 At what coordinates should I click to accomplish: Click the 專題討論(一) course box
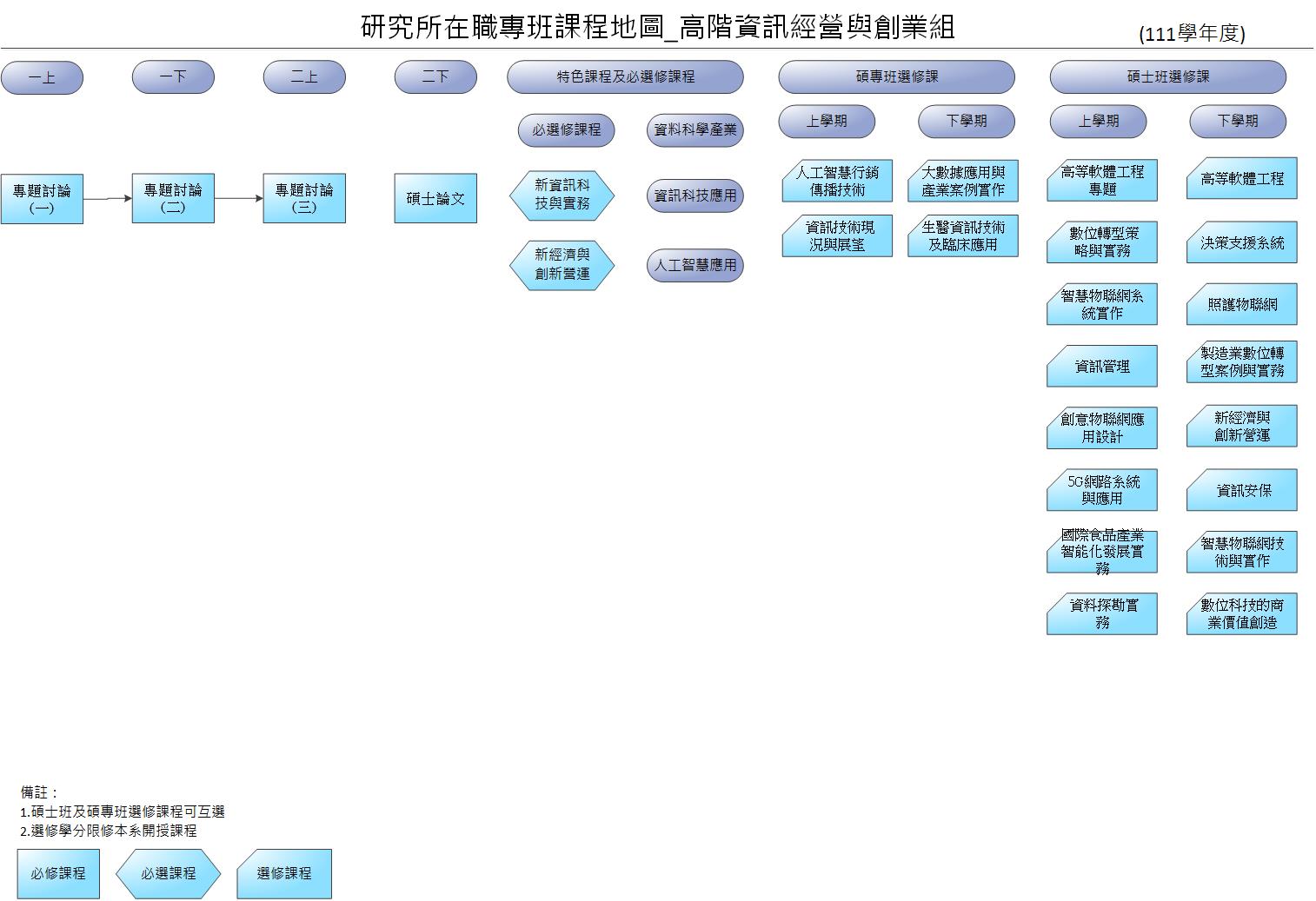[x=42, y=199]
